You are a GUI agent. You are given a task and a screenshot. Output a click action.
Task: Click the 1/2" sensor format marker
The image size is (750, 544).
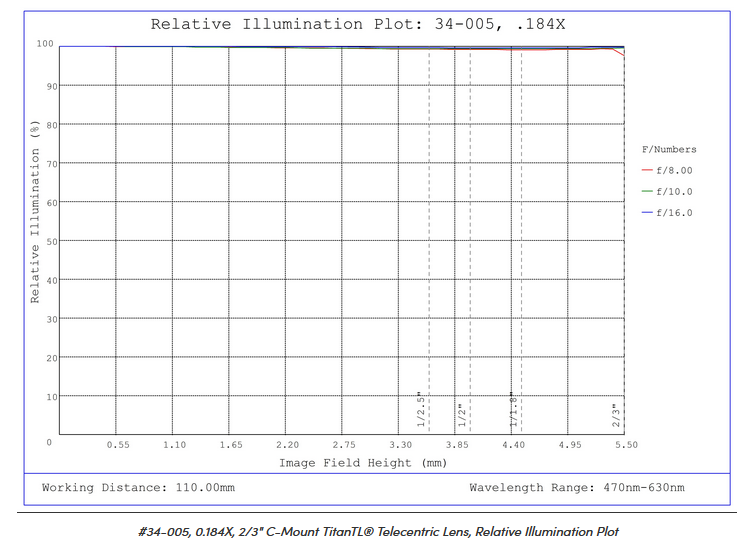(x=461, y=414)
